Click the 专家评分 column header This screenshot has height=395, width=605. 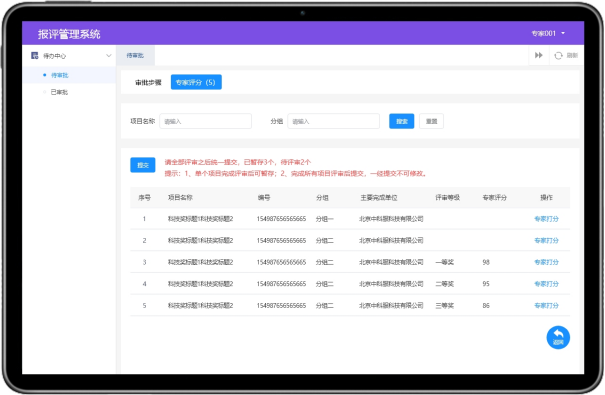[x=495, y=198]
